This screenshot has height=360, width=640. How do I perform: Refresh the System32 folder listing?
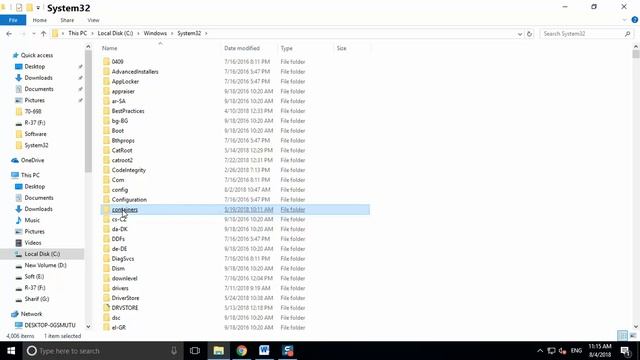tap(529, 33)
